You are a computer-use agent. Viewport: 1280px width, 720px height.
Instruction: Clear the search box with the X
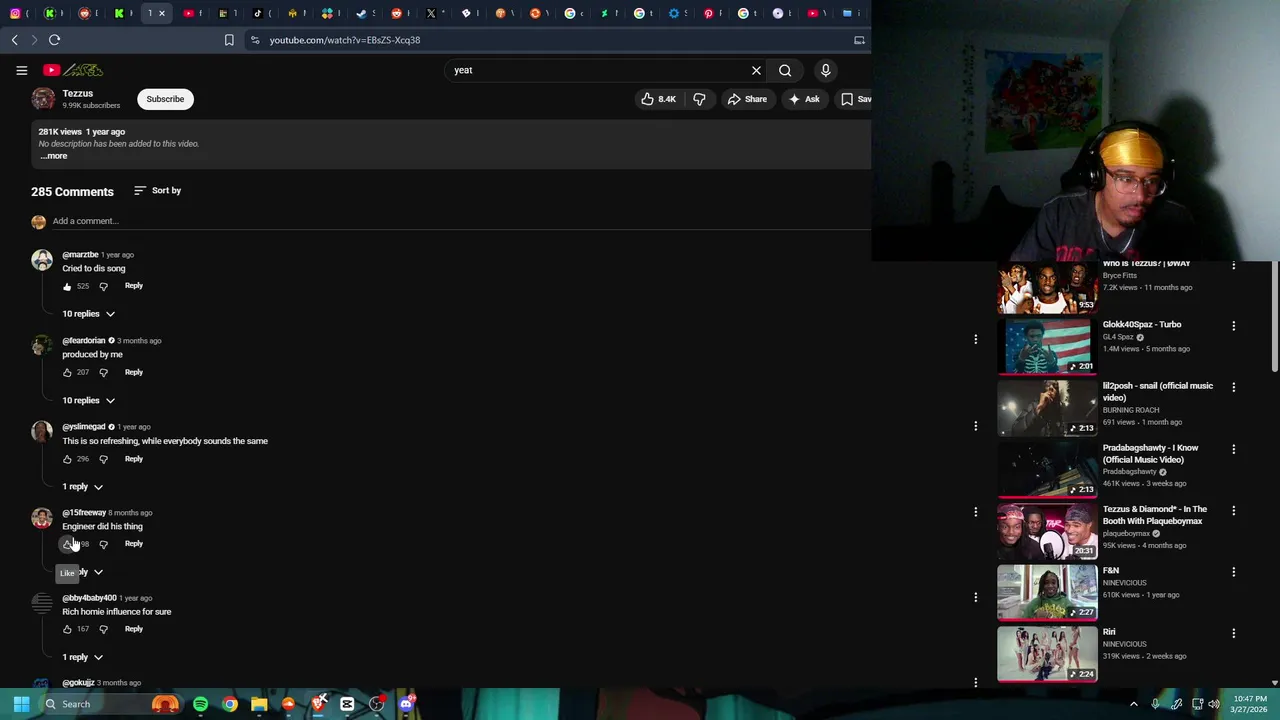pyautogui.click(x=756, y=70)
